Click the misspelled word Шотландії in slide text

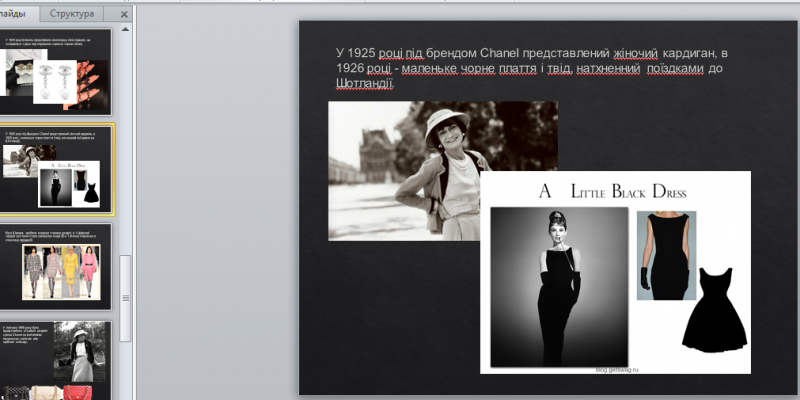click(364, 83)
